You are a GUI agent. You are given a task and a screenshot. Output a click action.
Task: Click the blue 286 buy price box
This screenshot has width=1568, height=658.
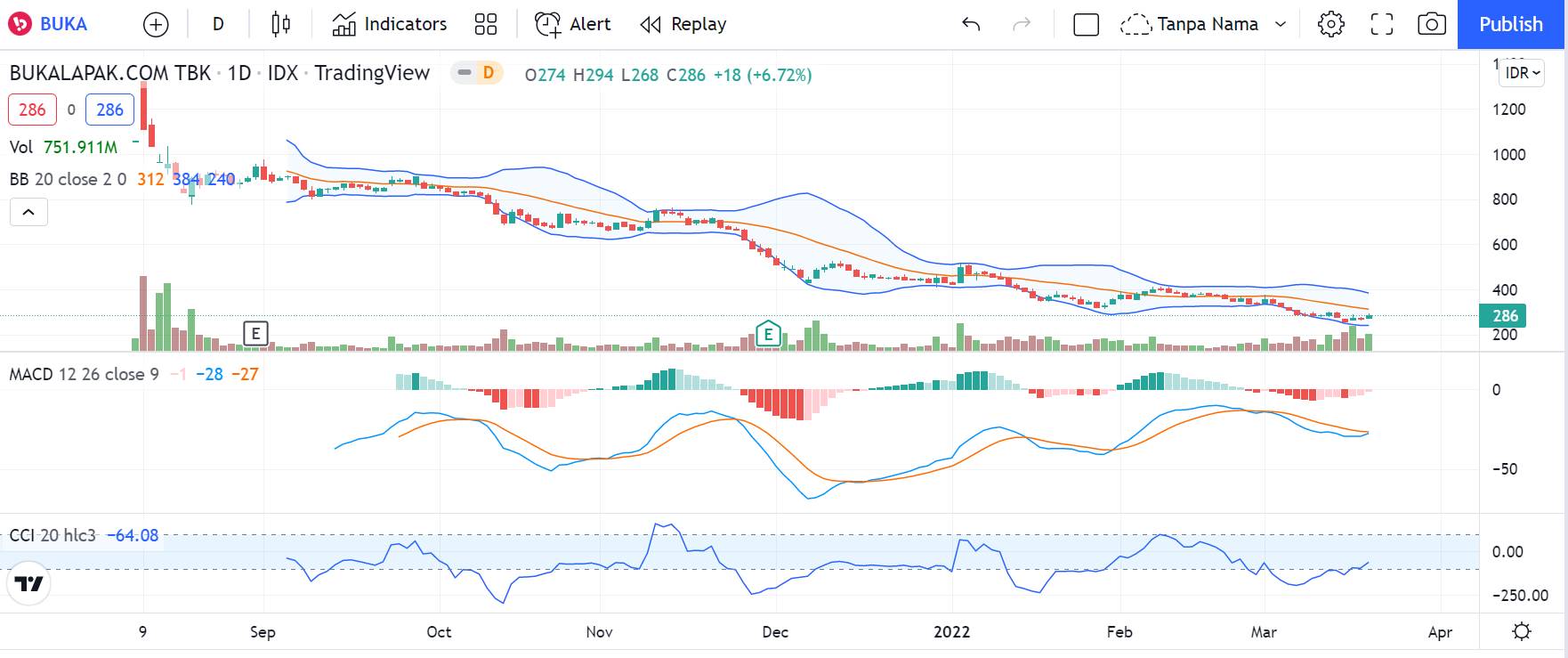point(109,110)
